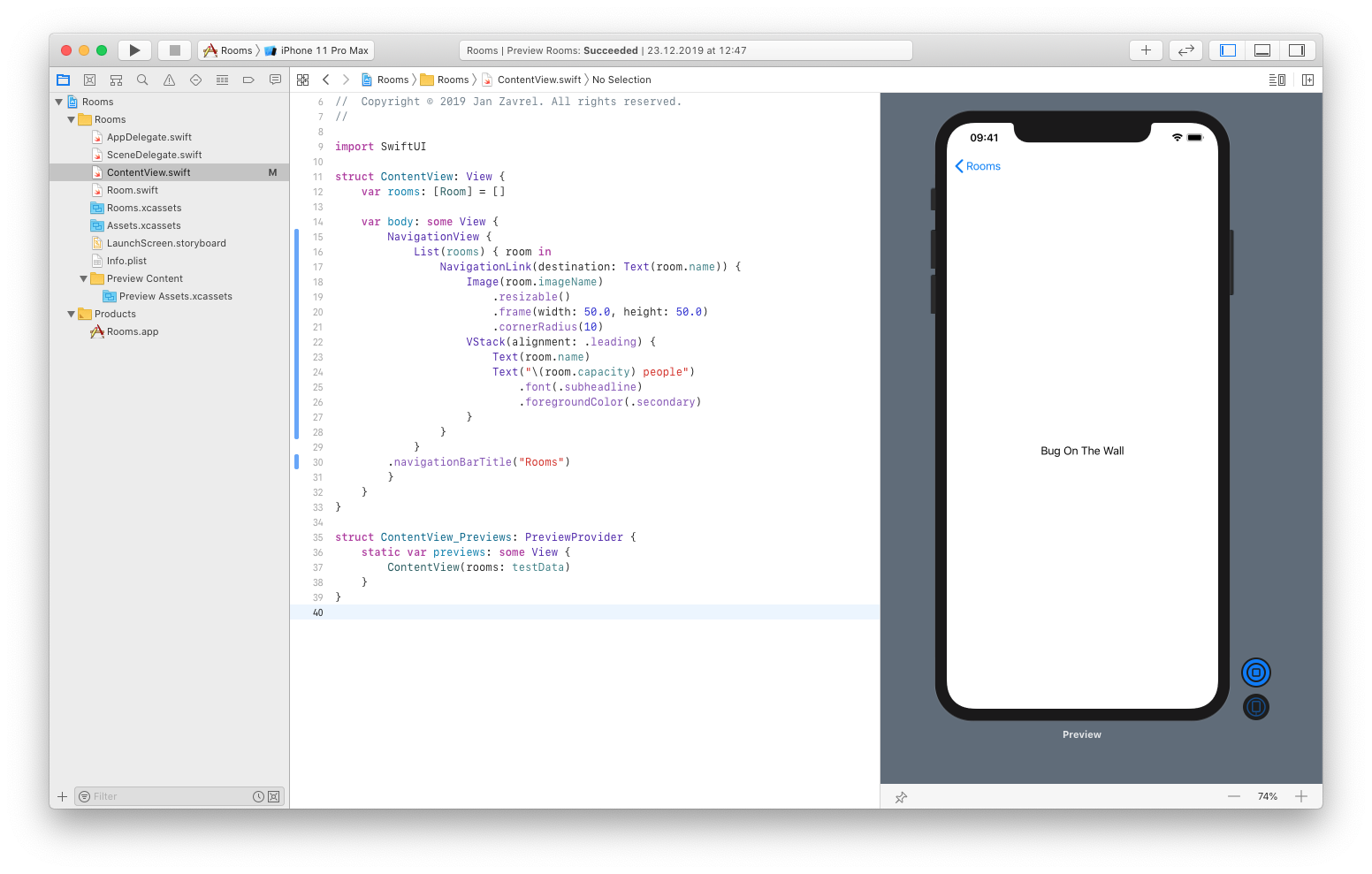Run the Rooms app with the play button

(x=134, y=50)
